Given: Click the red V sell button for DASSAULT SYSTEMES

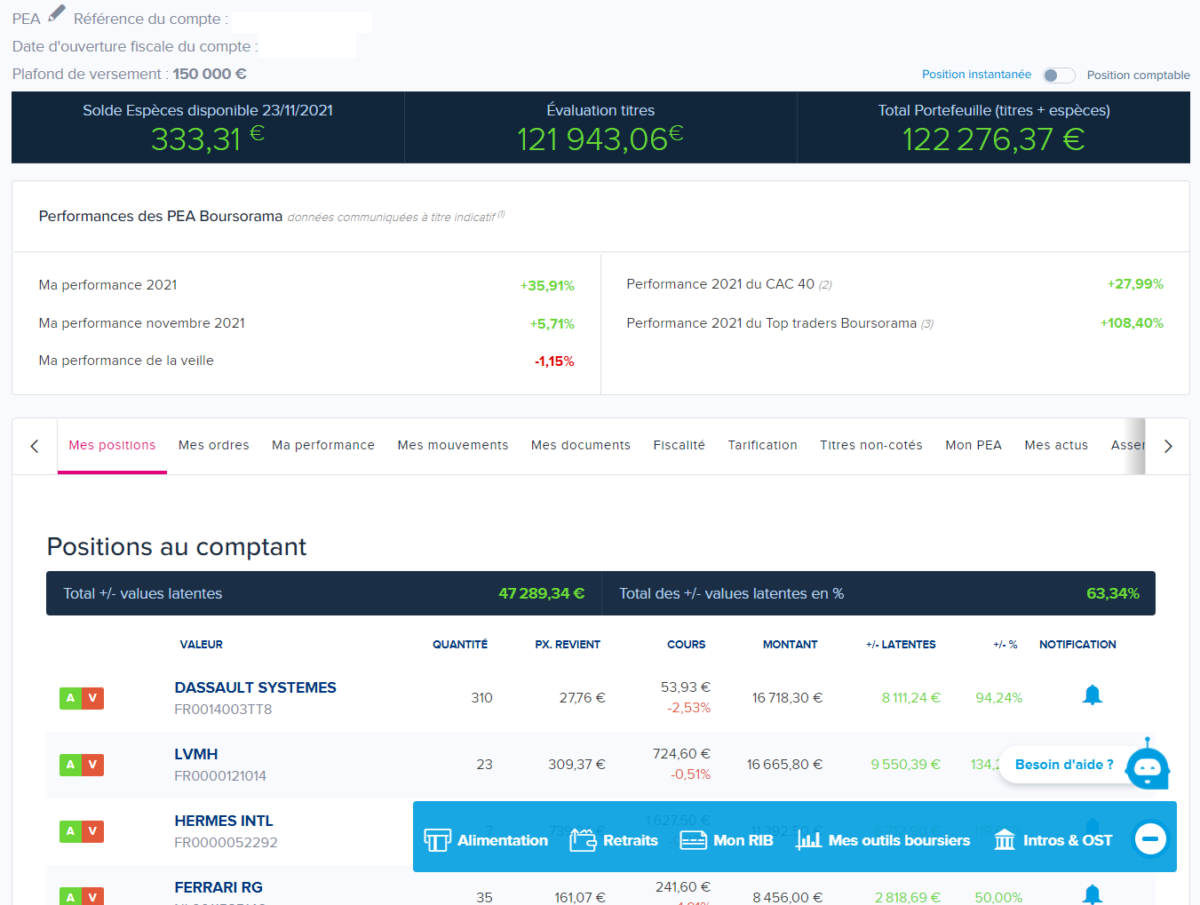Looking at the screenshot, I should (x=93, y=698).
